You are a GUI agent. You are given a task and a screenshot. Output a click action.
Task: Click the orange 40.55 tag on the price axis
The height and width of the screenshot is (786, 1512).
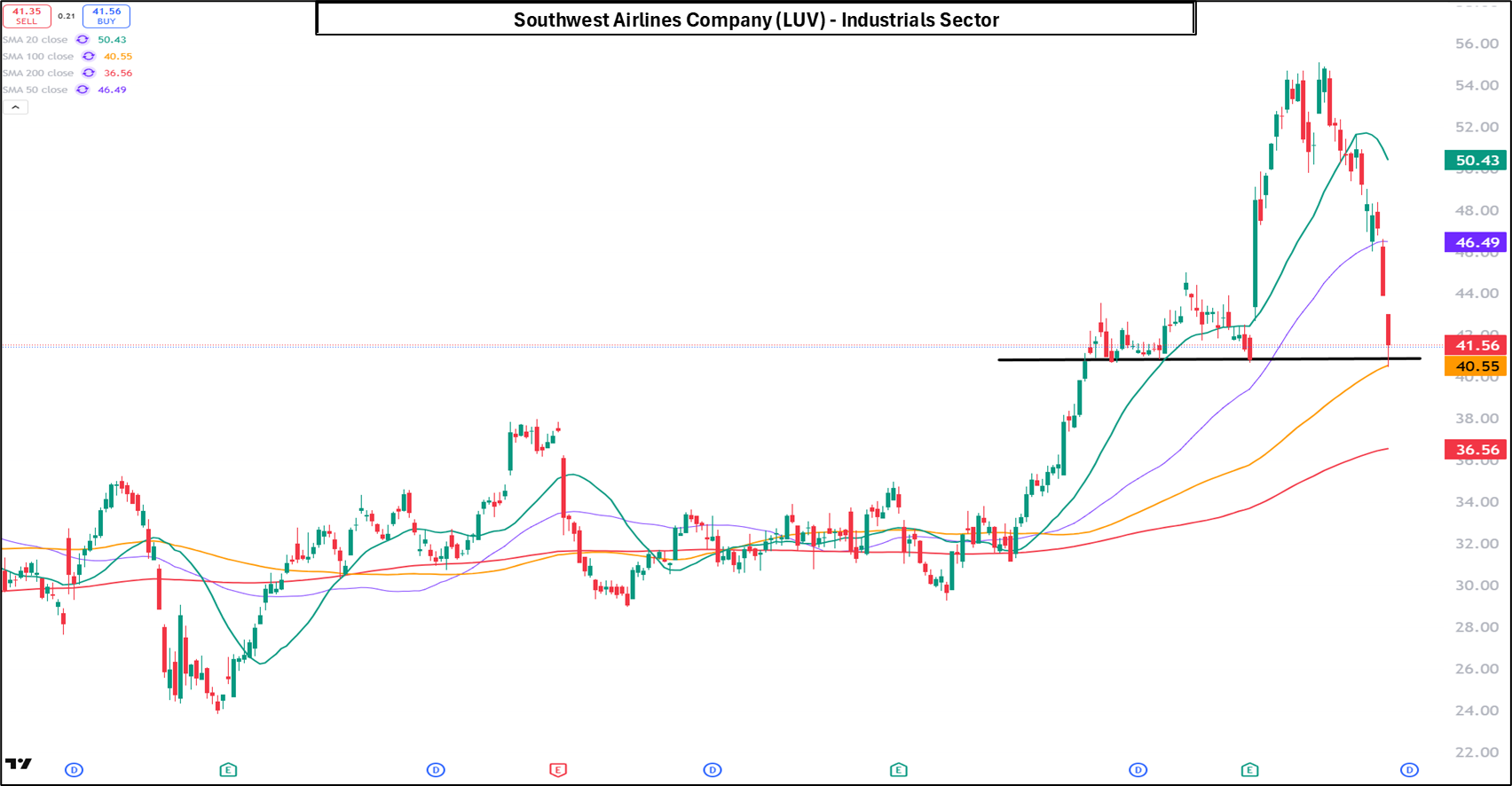(x=1476, y=366)
